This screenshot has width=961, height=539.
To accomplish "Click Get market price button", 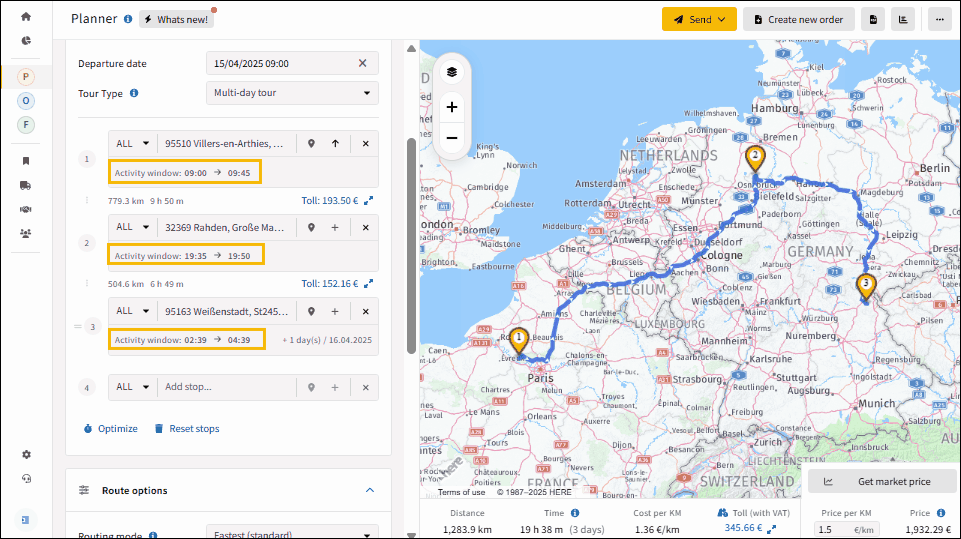I will (x=884, y=481).
